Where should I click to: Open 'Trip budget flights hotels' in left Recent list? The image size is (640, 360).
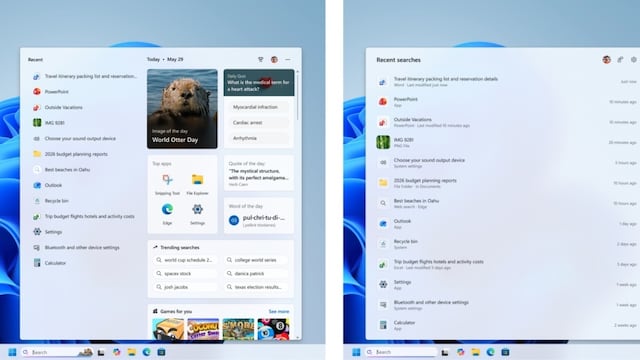[x=84, y=216]
